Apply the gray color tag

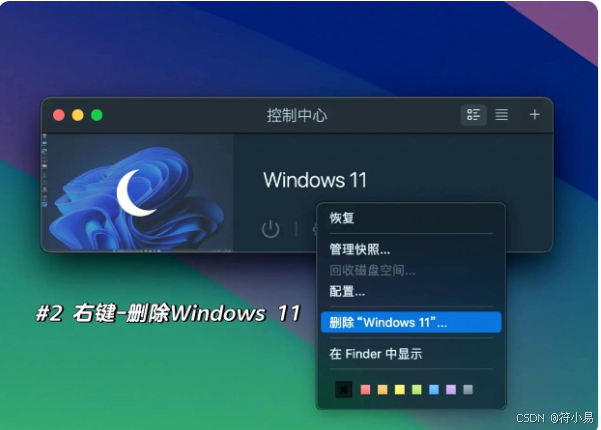(468, 390)
